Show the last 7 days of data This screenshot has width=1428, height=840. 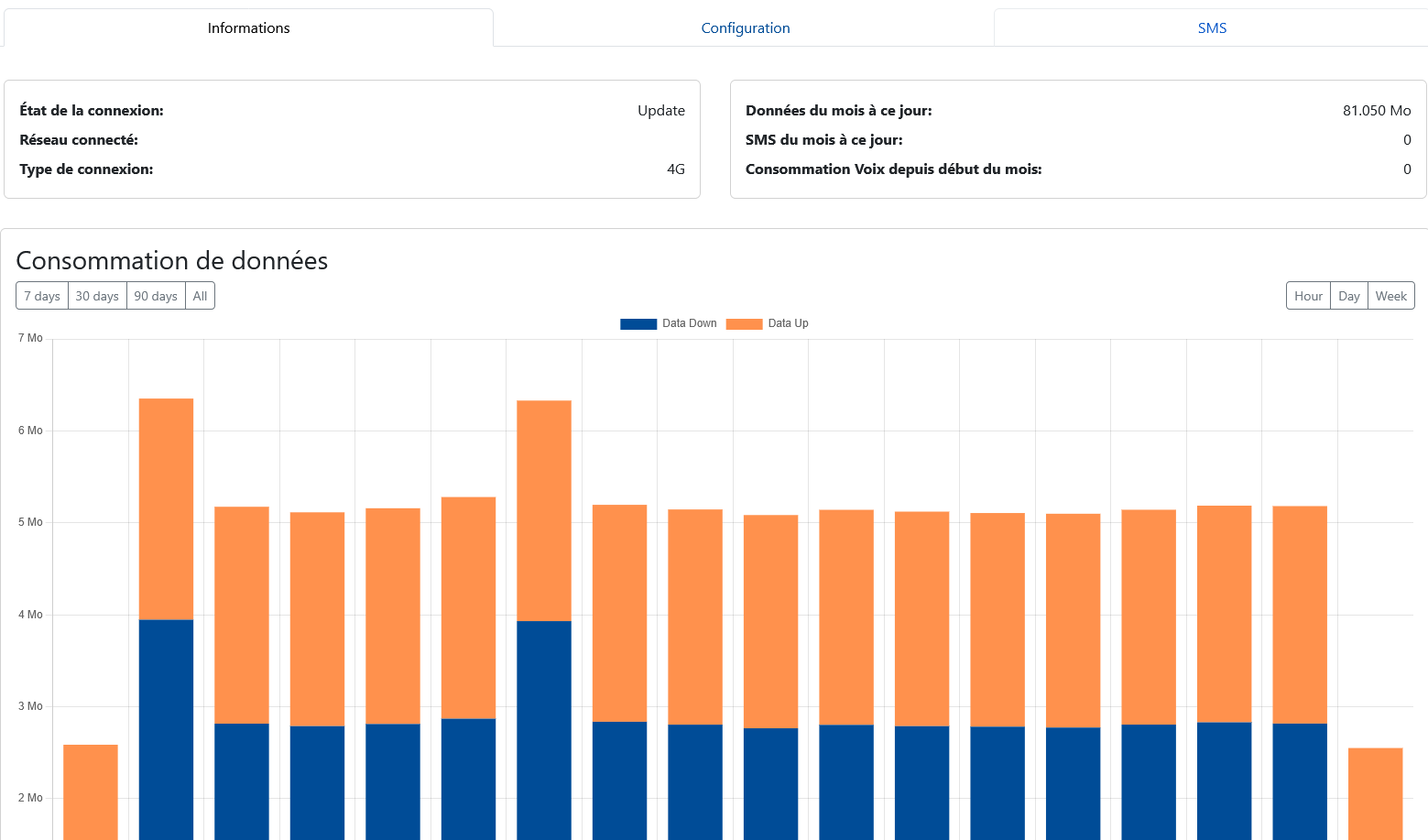(42, 296)
